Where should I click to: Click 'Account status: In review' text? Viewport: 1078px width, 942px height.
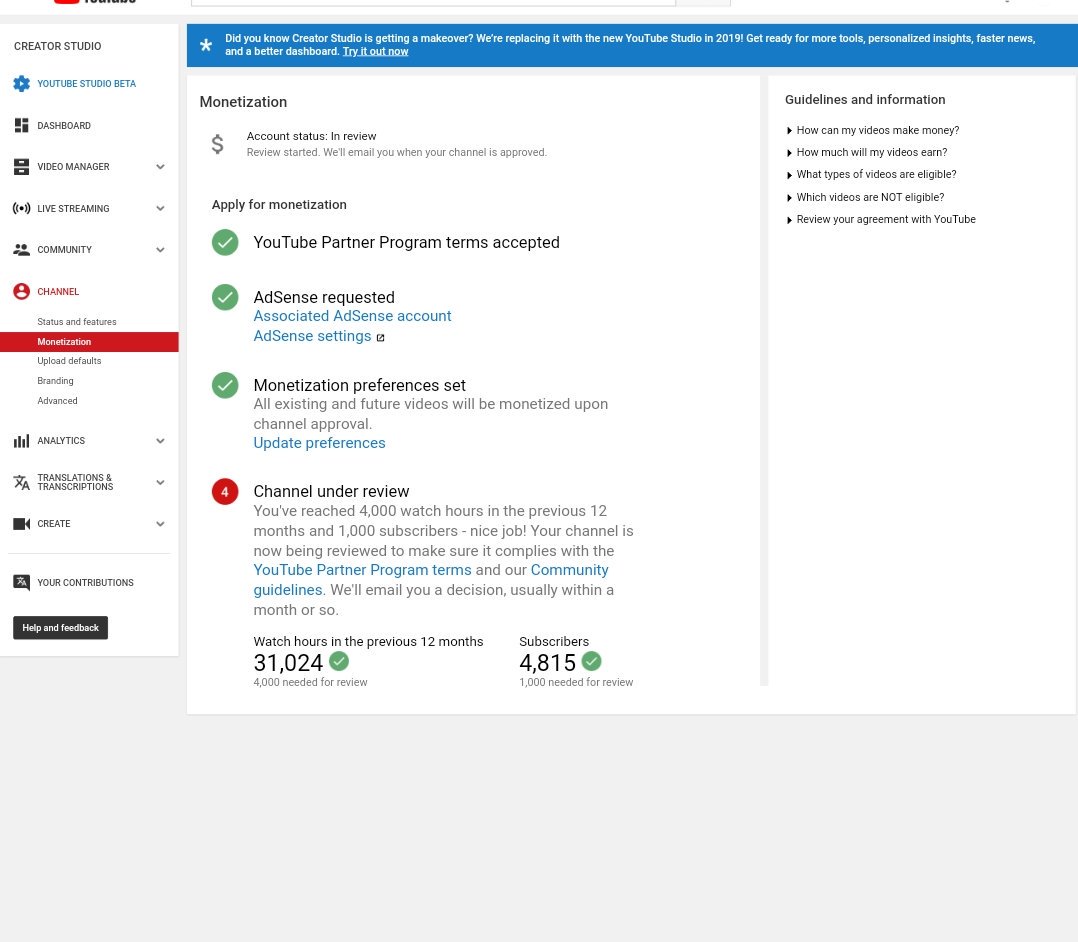click(x=311, y=136)
